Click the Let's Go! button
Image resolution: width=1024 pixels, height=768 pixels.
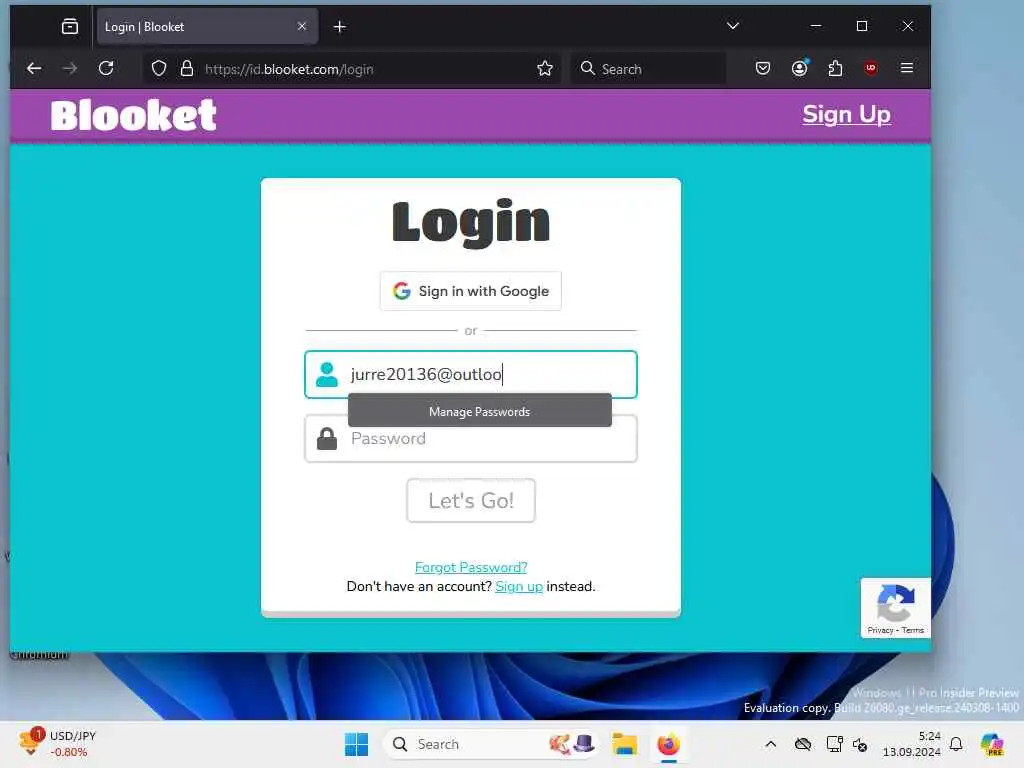[x=471, y=501]
